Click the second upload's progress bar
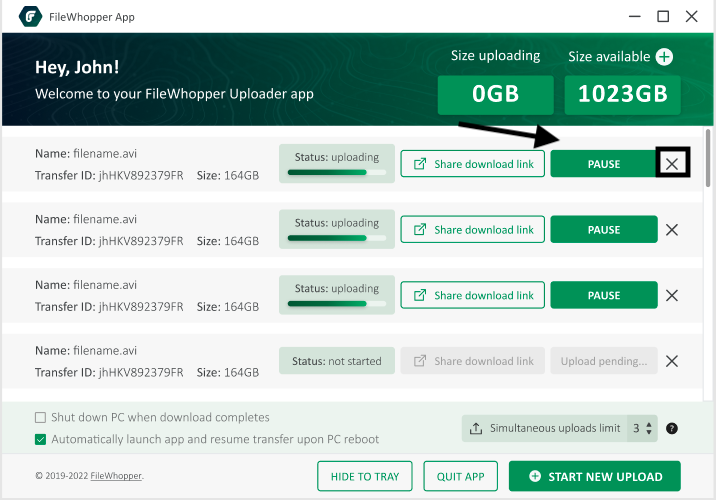 [337, 238]
